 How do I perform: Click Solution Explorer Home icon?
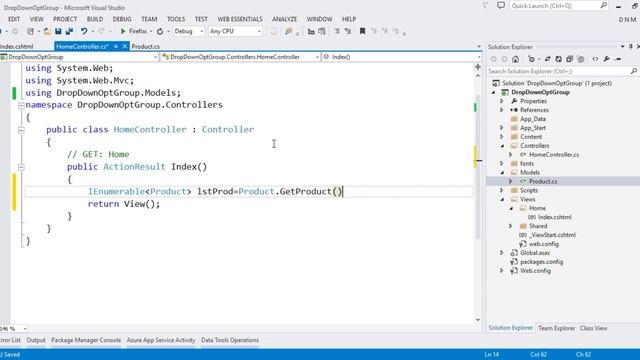[516, 59]
